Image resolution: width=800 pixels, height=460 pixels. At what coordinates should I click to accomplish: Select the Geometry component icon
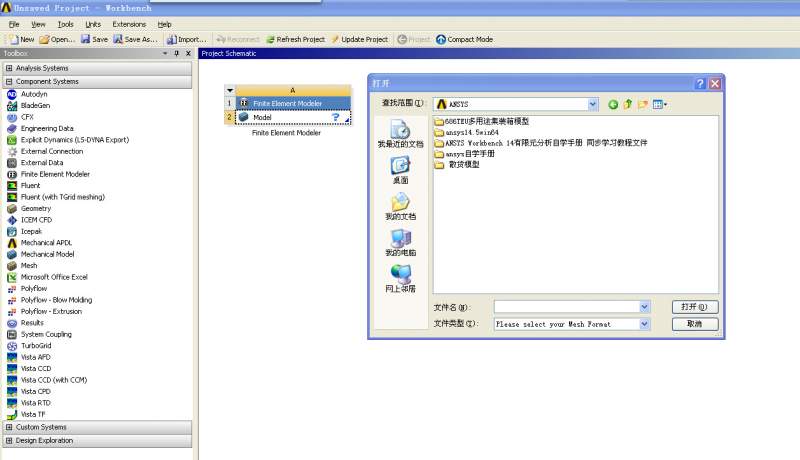click(x=12, y=209)
